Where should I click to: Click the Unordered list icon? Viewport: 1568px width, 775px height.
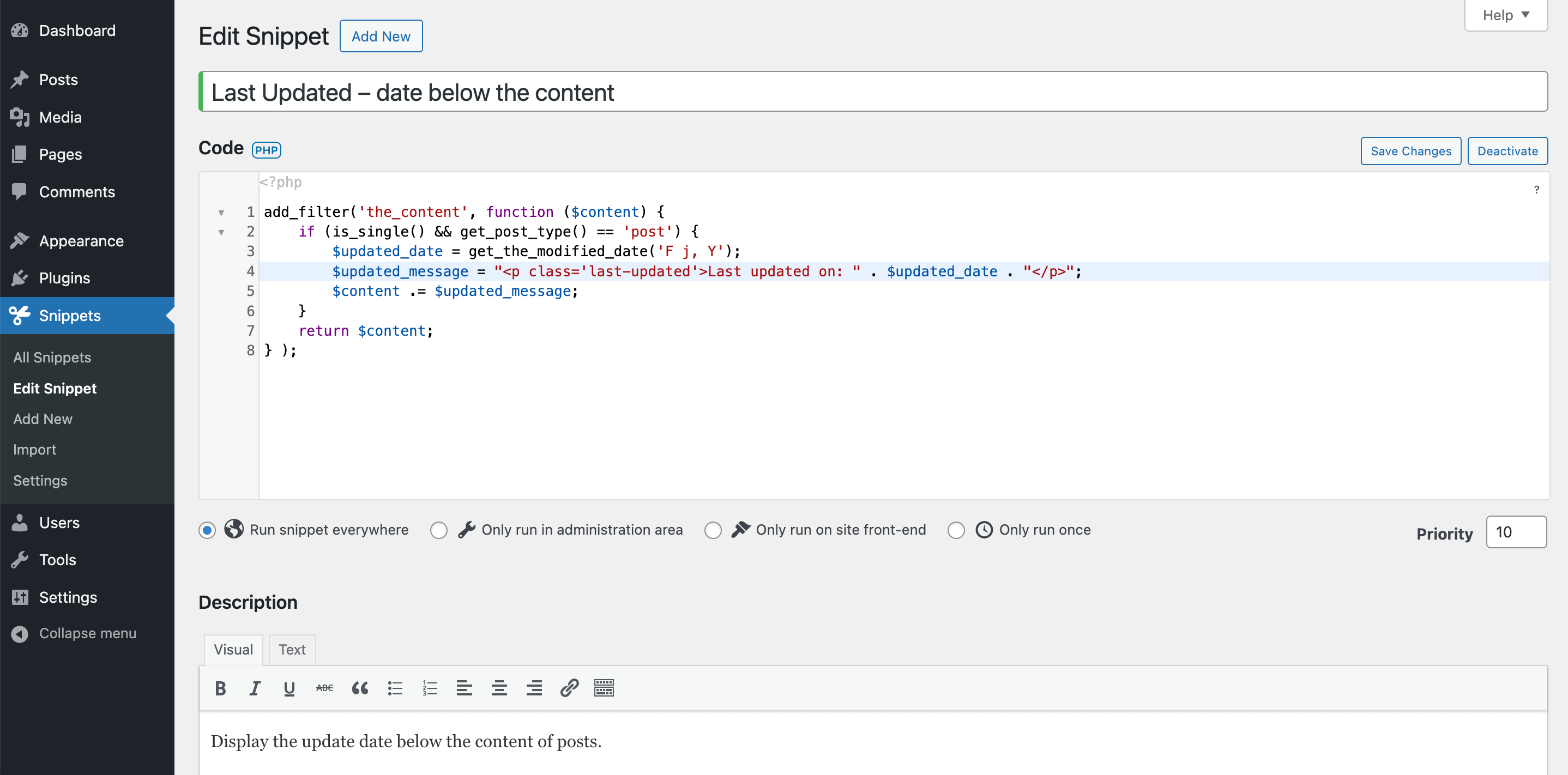tap(396, 688)
